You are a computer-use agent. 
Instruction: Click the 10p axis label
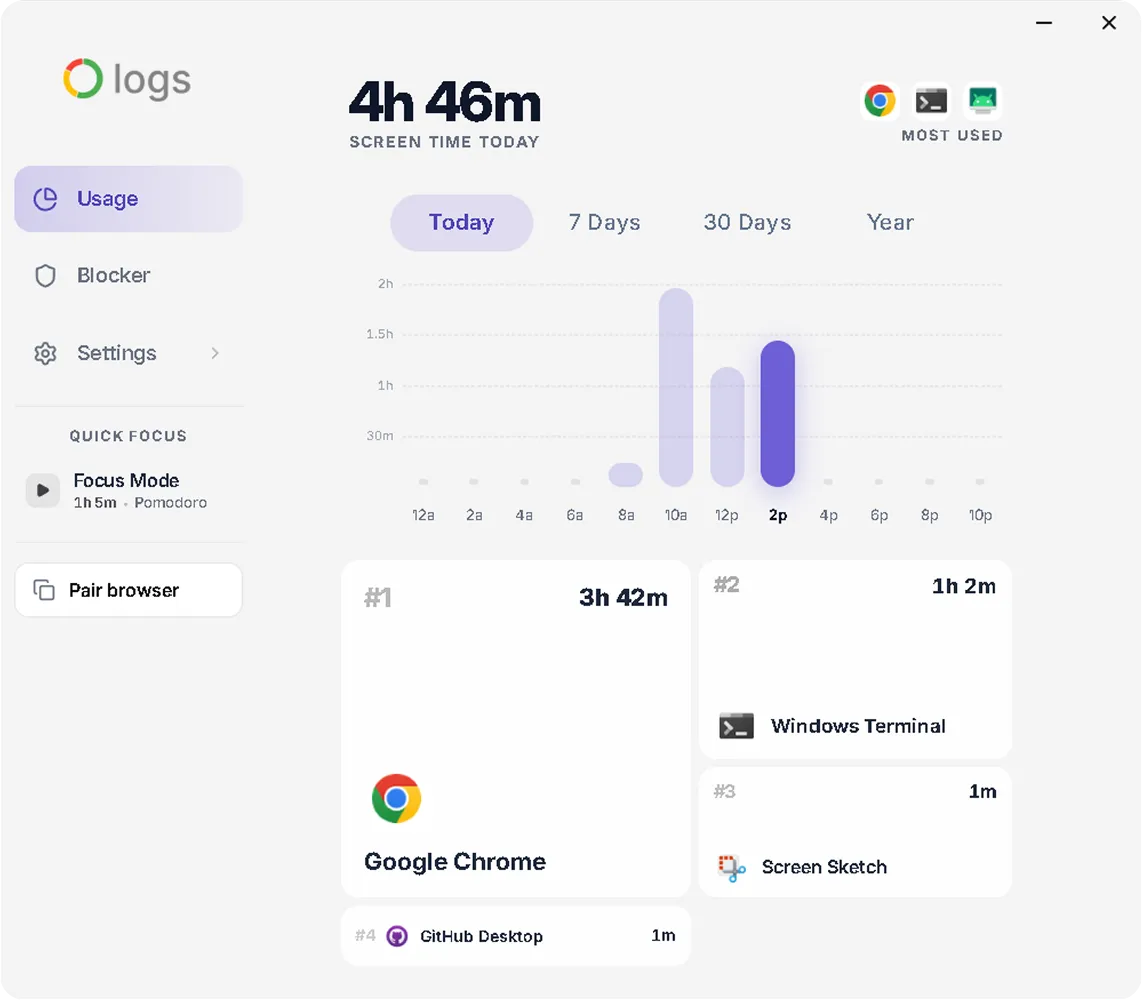tap(980, 515)
